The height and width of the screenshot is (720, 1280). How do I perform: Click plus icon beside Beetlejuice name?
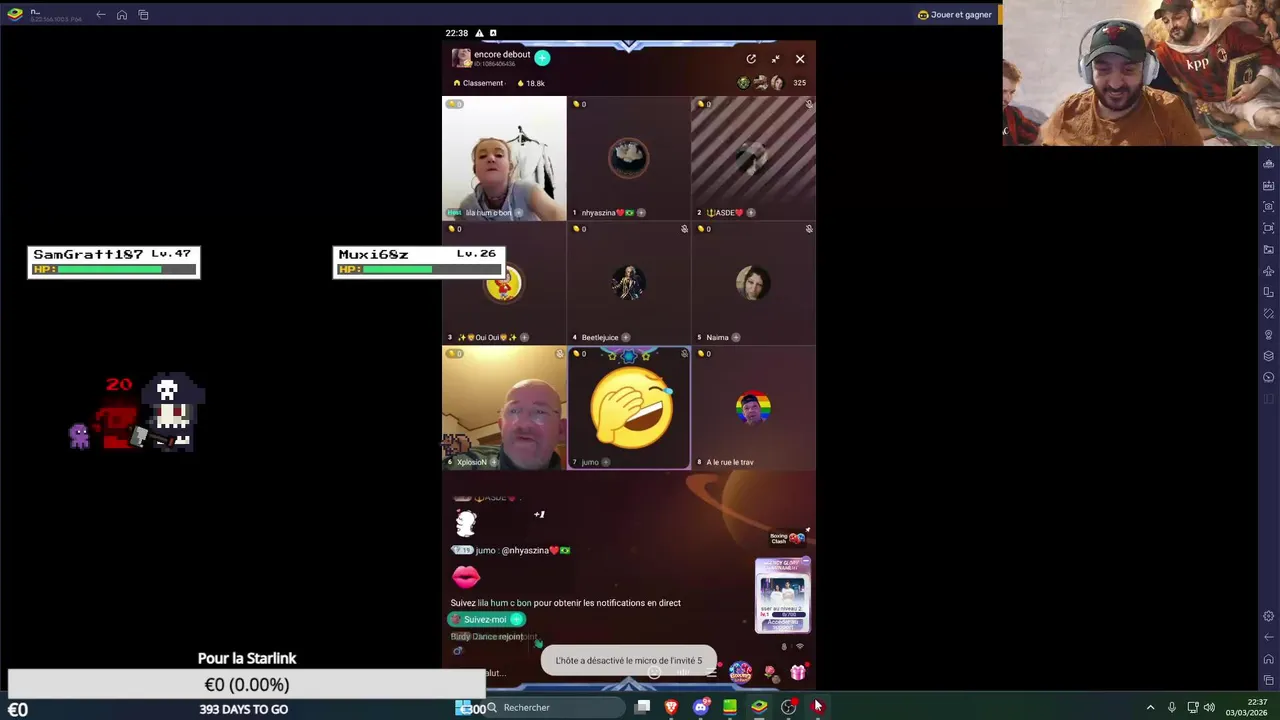pyautogui.click(x=626, y=338)
